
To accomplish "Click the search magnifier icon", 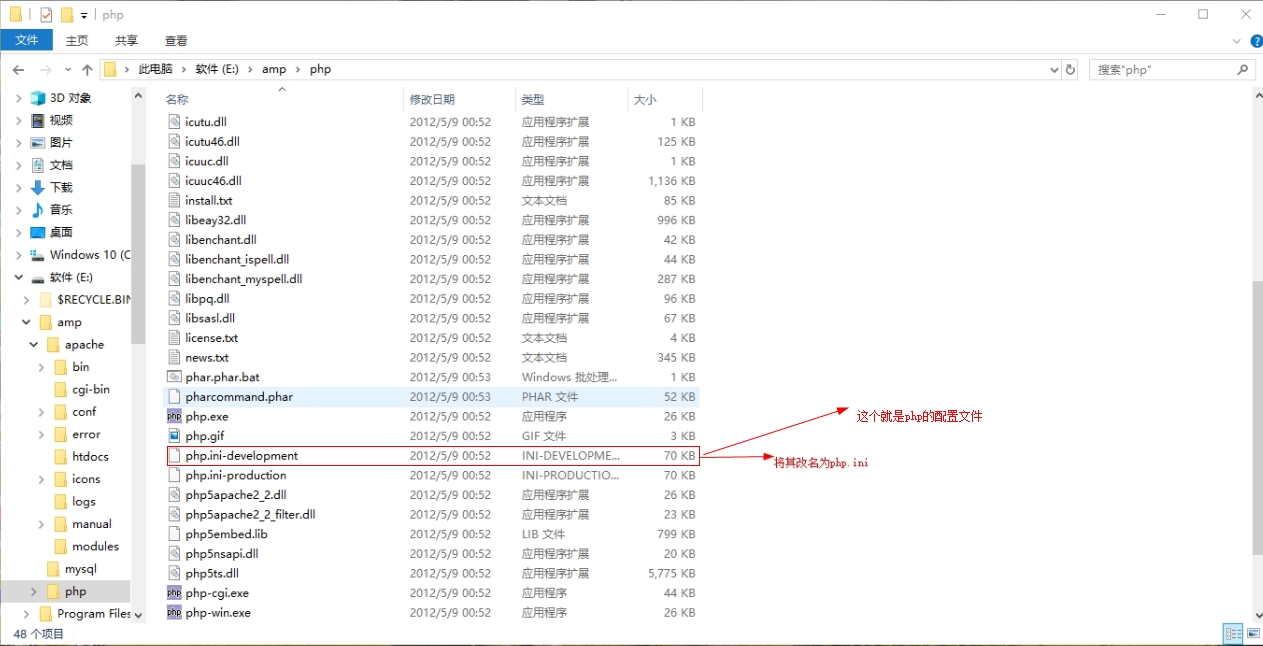I will 1243,69.
